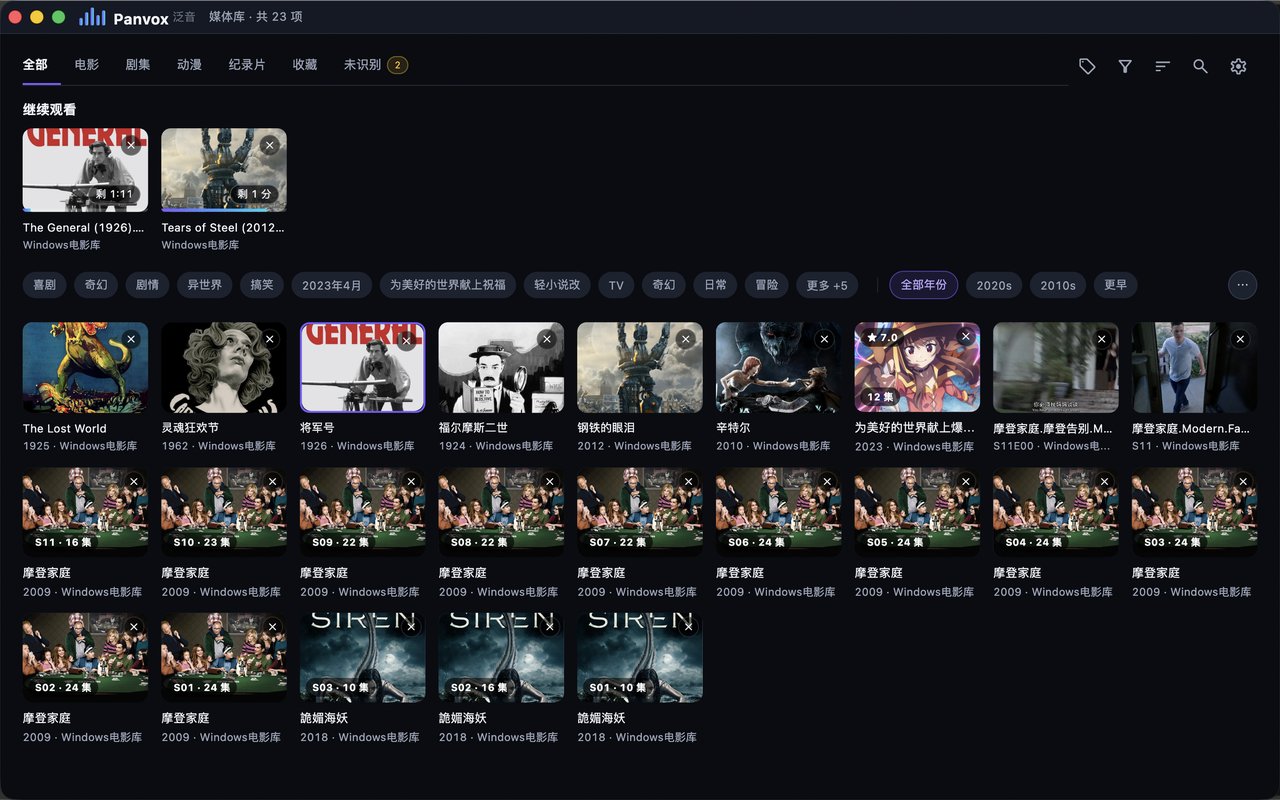Expand the 更多 +5 tags chip
Screen dimensions: 1280x800
(827, 285)
